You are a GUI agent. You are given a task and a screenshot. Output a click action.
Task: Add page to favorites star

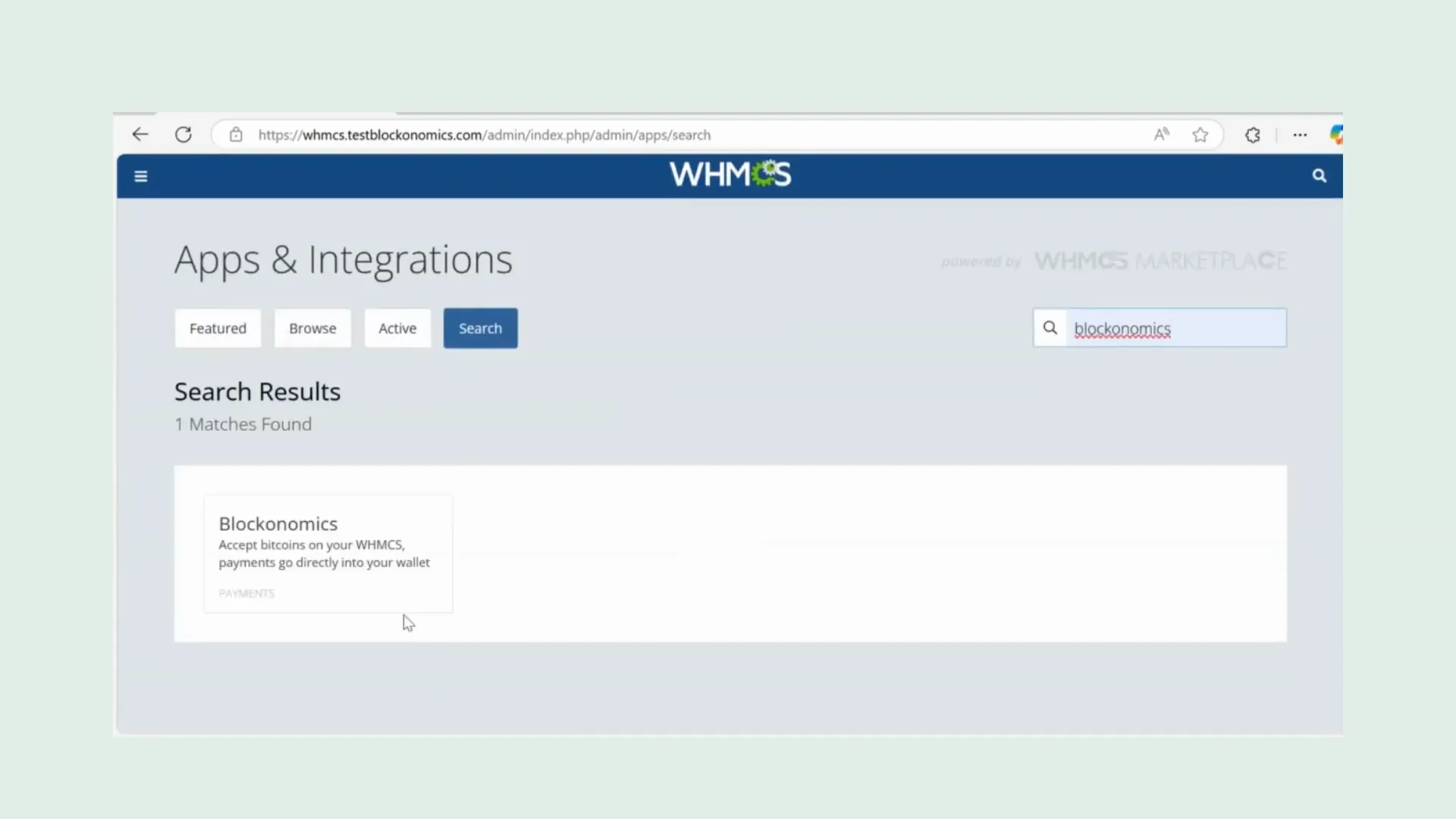(x=1200, y=135)
